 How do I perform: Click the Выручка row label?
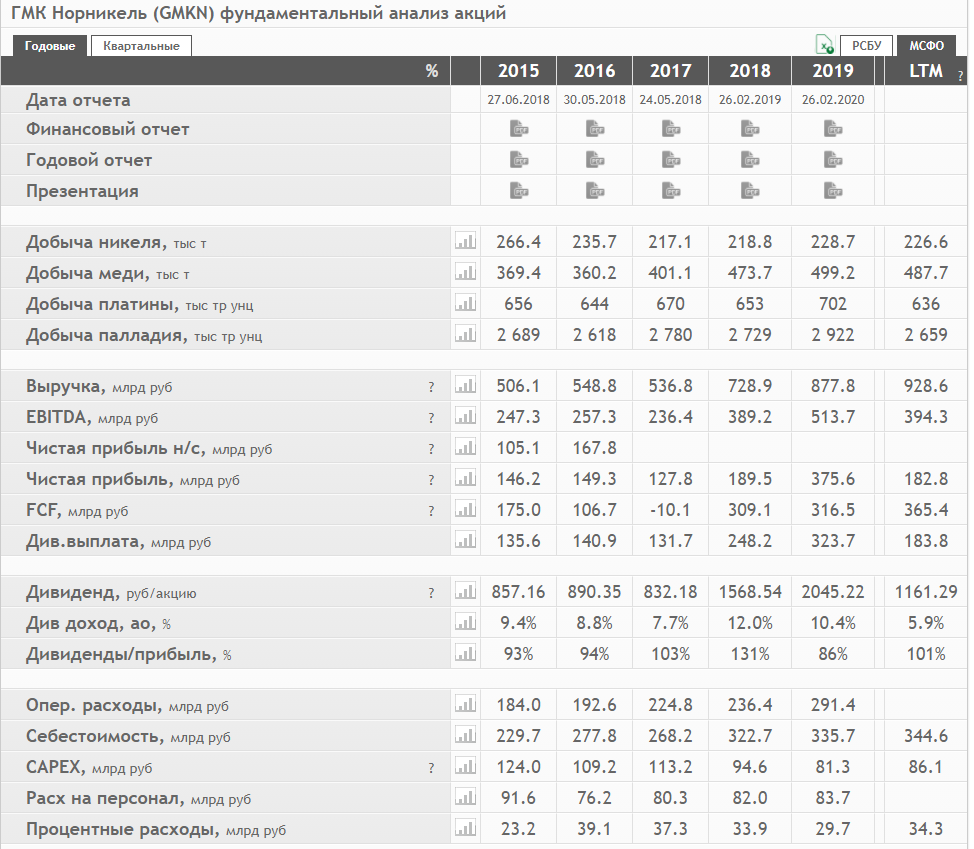point(99,386)
